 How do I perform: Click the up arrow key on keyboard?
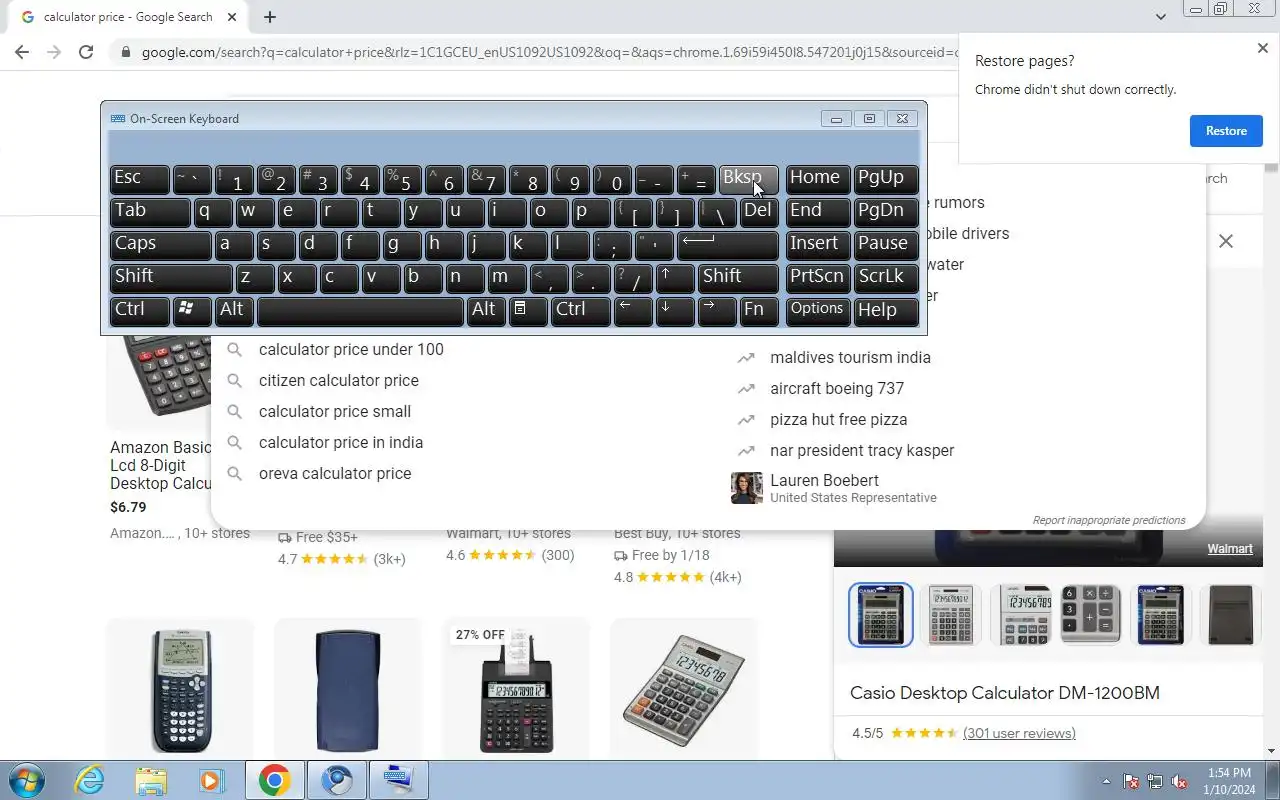click(x=675, y=278)
